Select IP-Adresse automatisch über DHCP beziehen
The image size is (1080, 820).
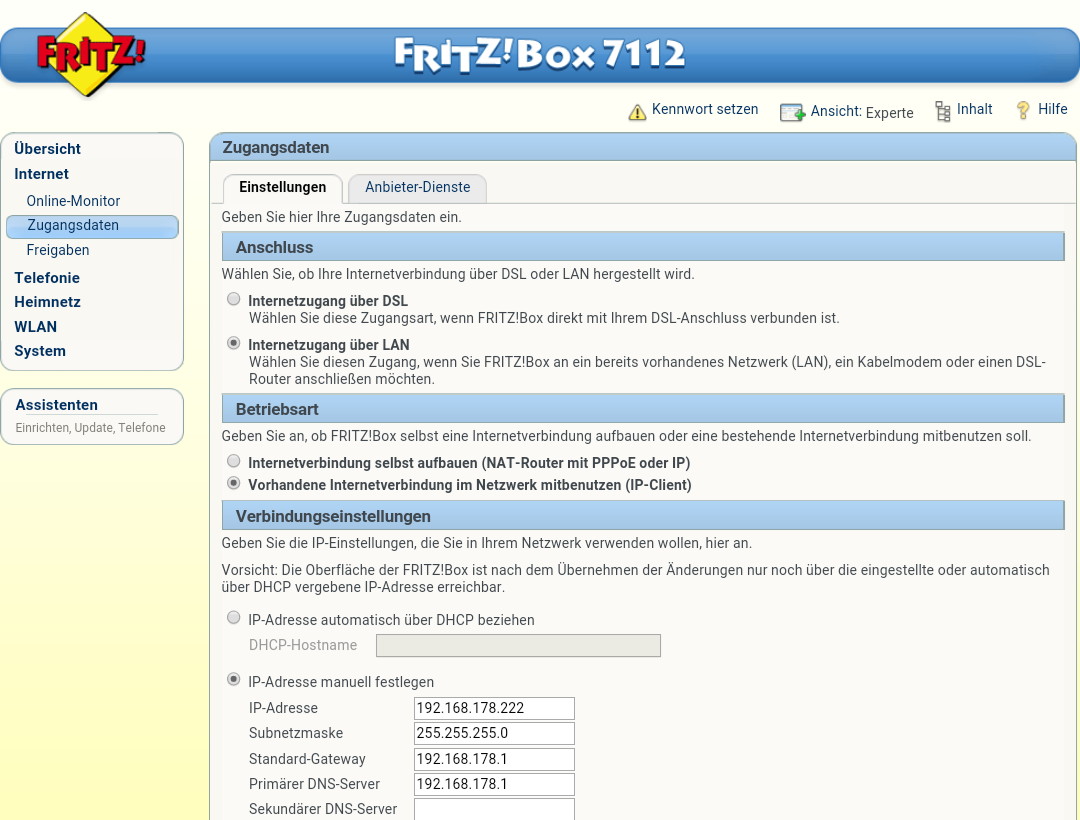point(234,618)
